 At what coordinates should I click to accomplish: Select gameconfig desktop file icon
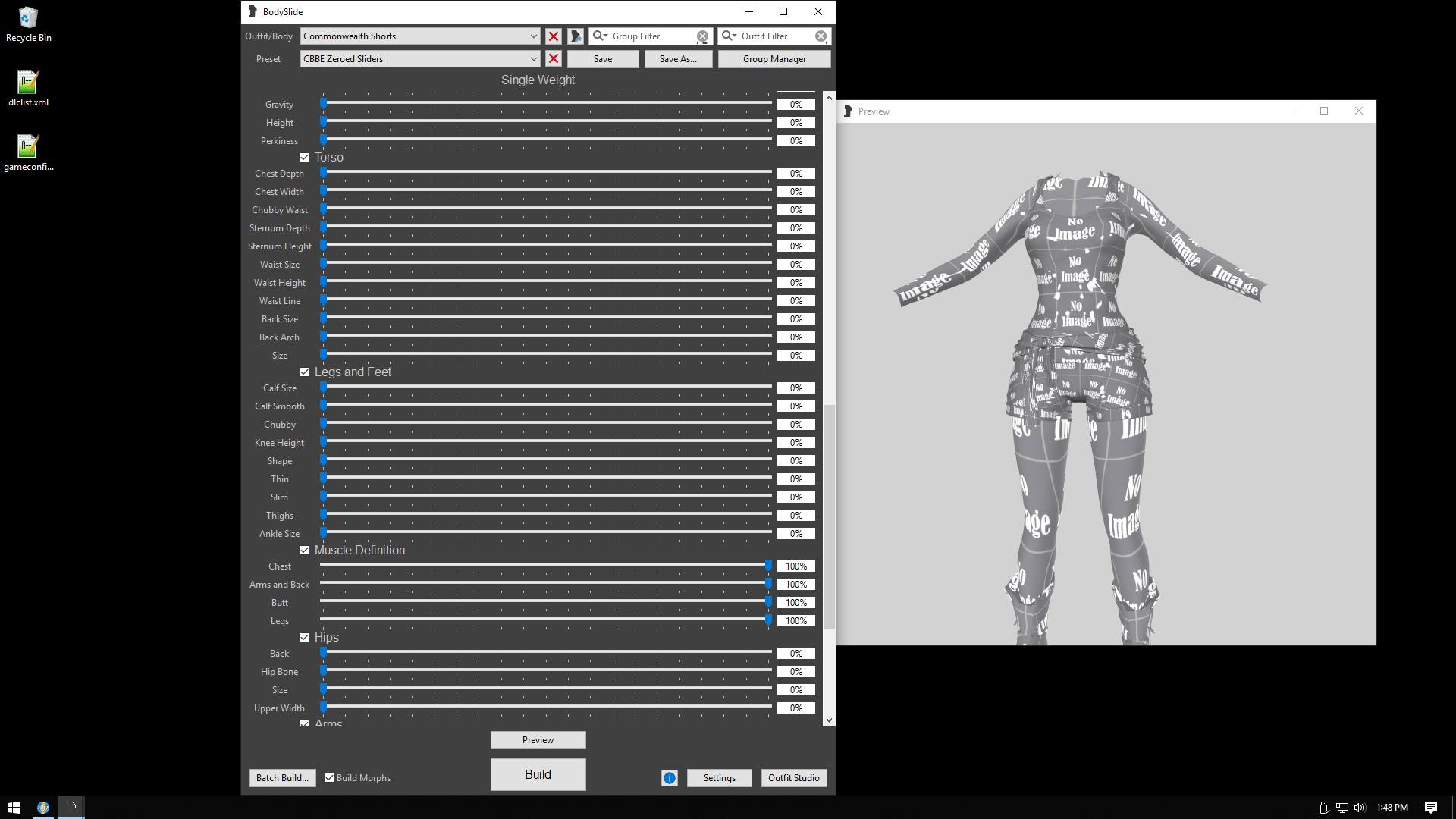tap(28, 153)
